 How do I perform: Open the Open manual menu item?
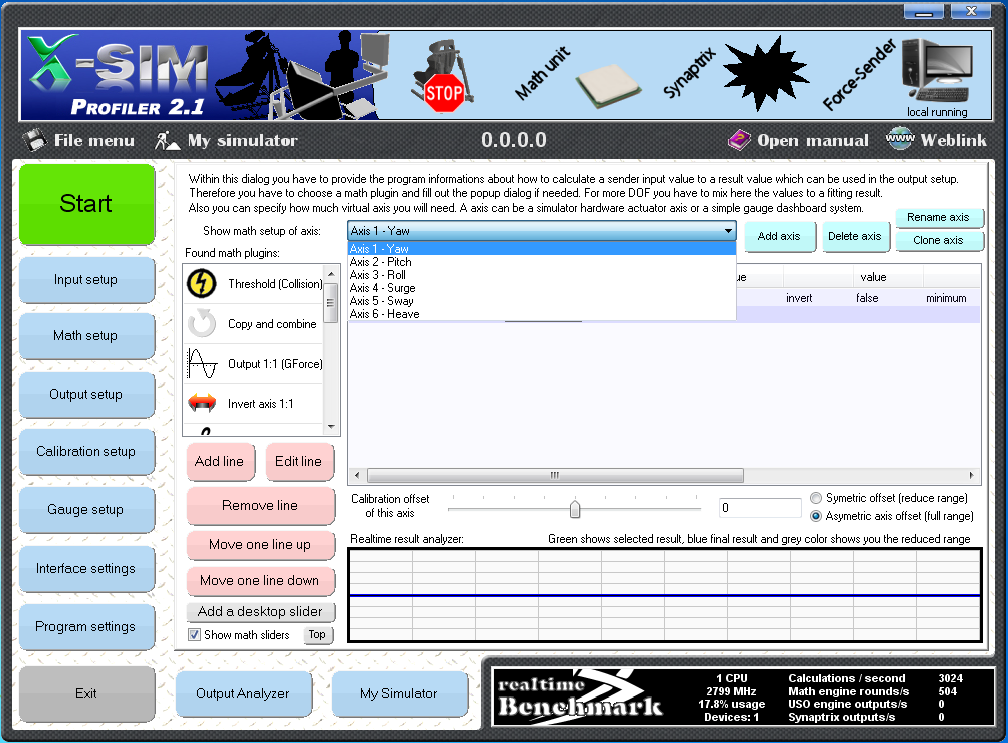tap(813, 140)
